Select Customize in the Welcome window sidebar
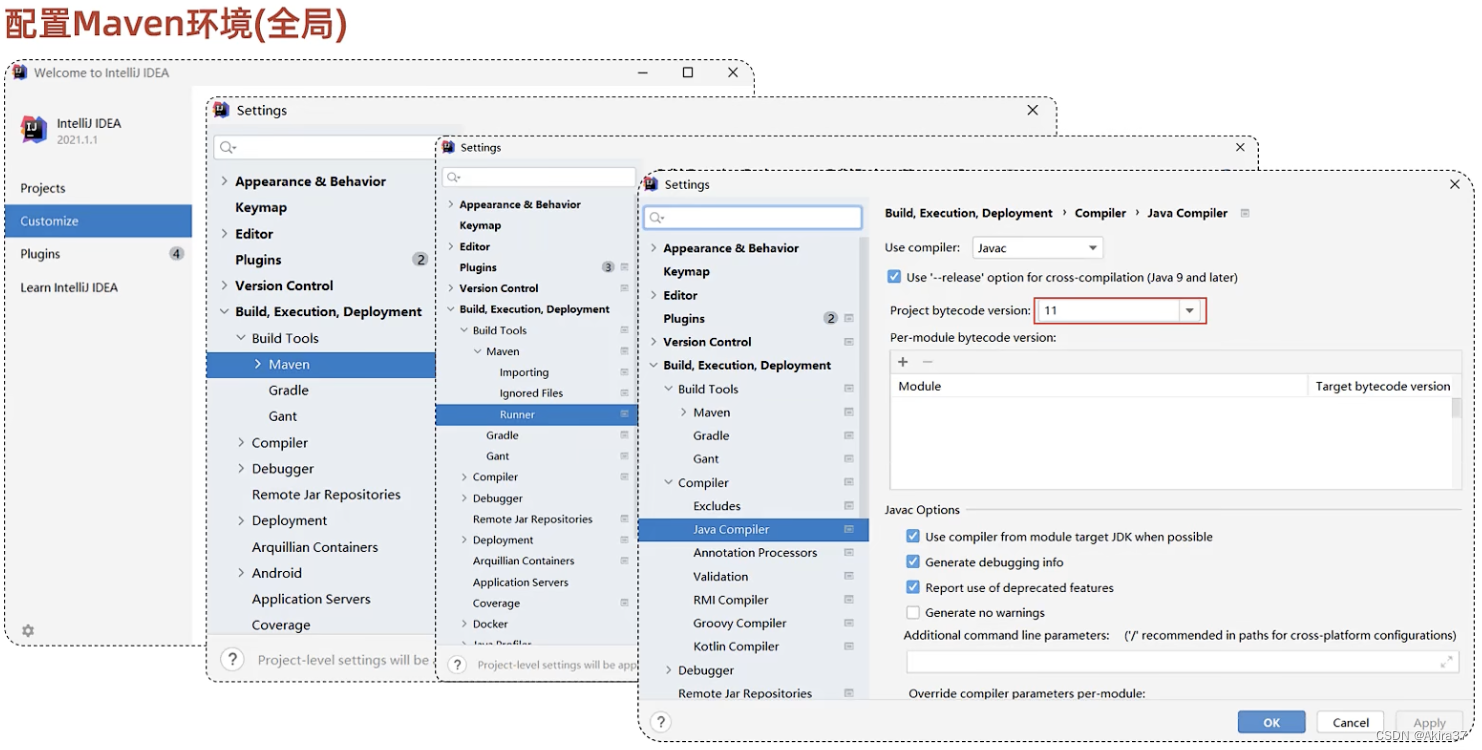Viewport: 1482px width, 750px height. (x=98, y=221)
